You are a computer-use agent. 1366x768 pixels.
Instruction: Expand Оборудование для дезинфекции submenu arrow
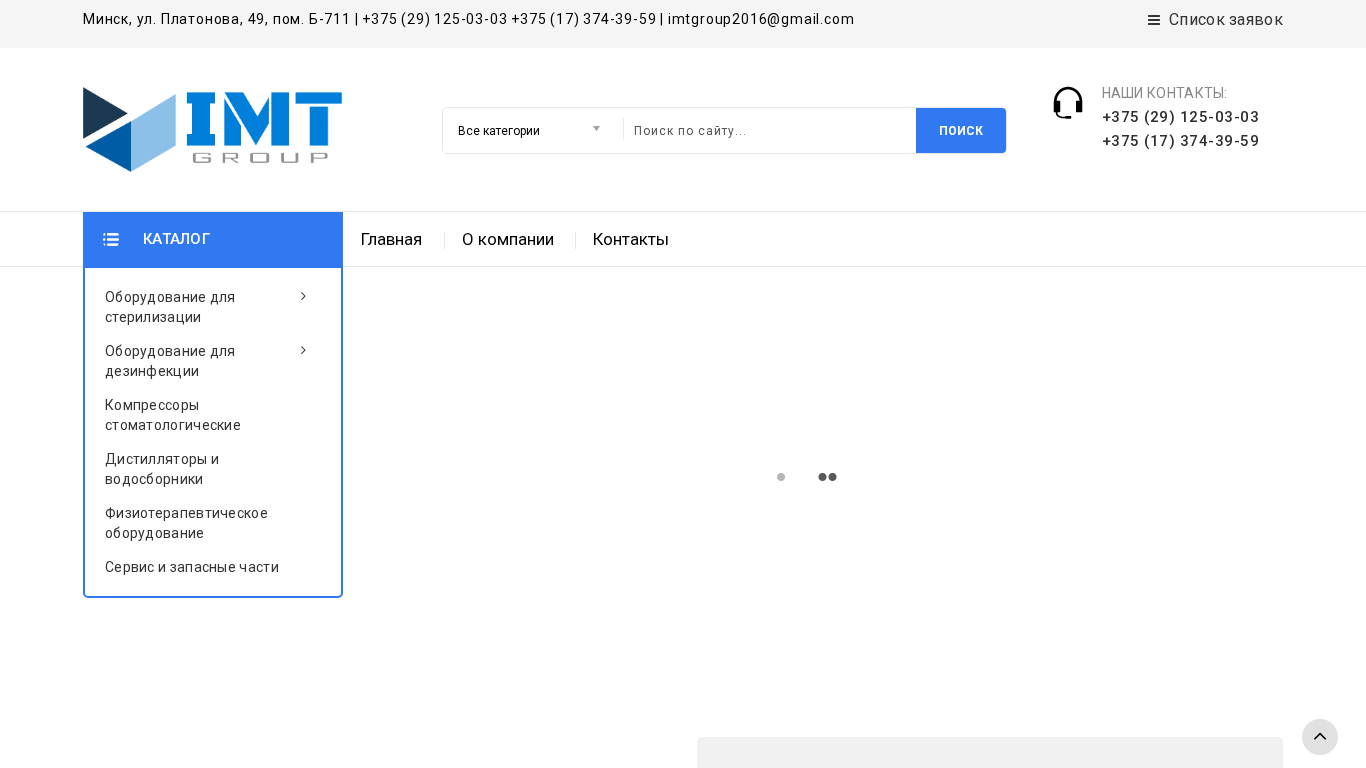[303, 350]
